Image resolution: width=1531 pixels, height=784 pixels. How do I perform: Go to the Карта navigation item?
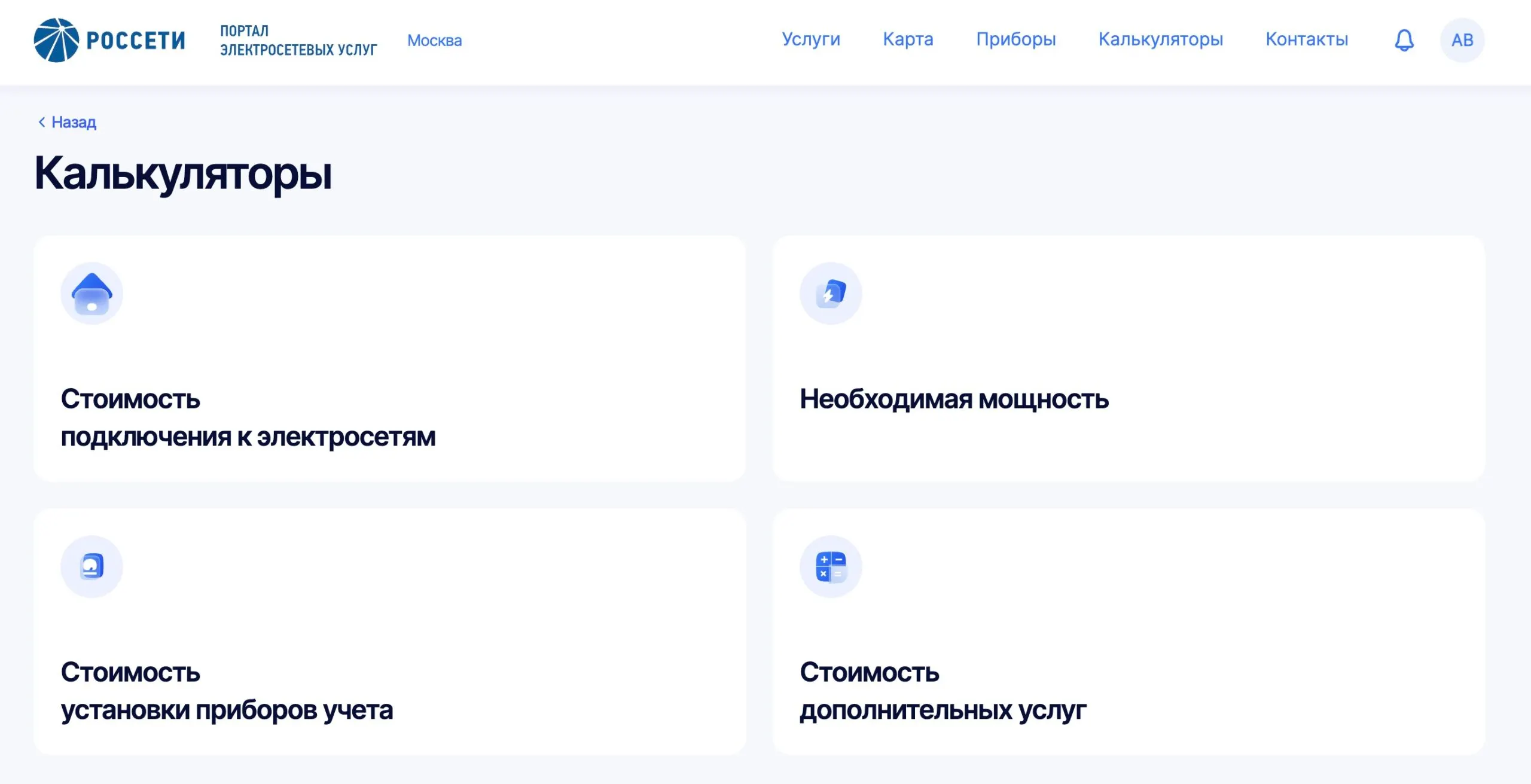908,39
